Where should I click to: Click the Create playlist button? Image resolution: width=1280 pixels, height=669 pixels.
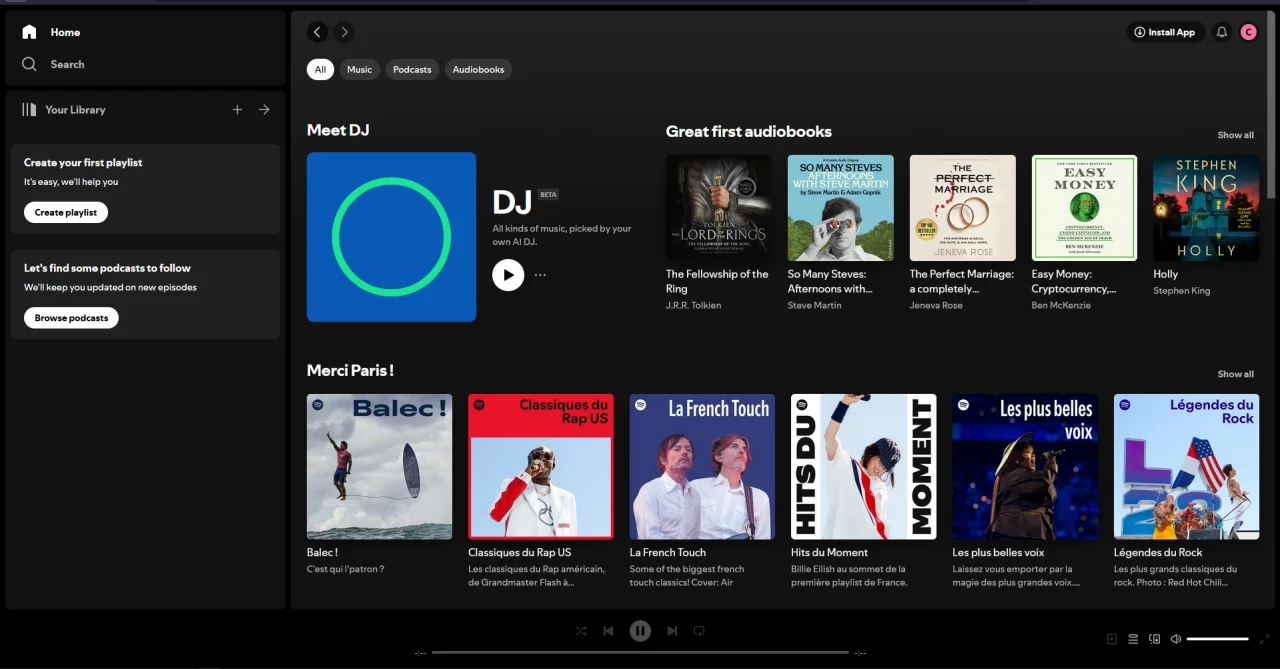click(66, 212)
